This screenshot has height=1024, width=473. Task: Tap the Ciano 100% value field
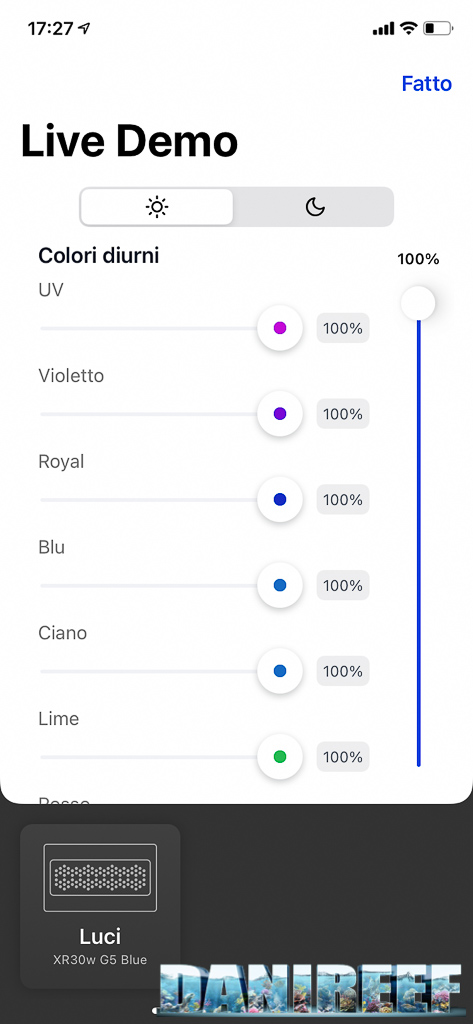point(343,671)
